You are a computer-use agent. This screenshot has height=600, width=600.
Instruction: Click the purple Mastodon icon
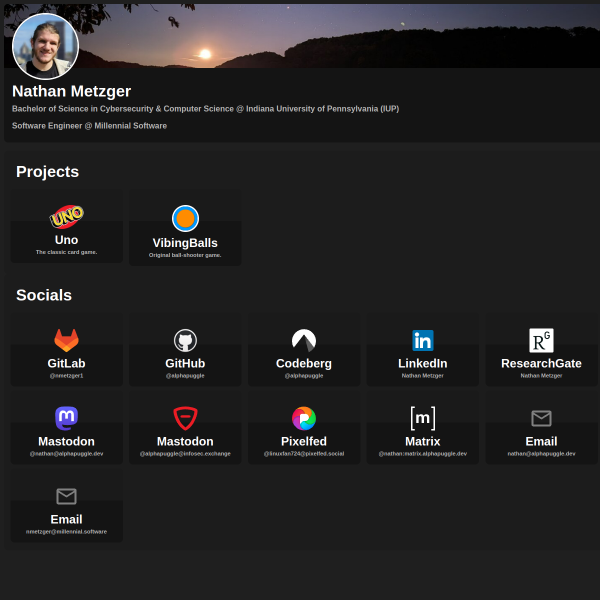click(x=67, y=418)
